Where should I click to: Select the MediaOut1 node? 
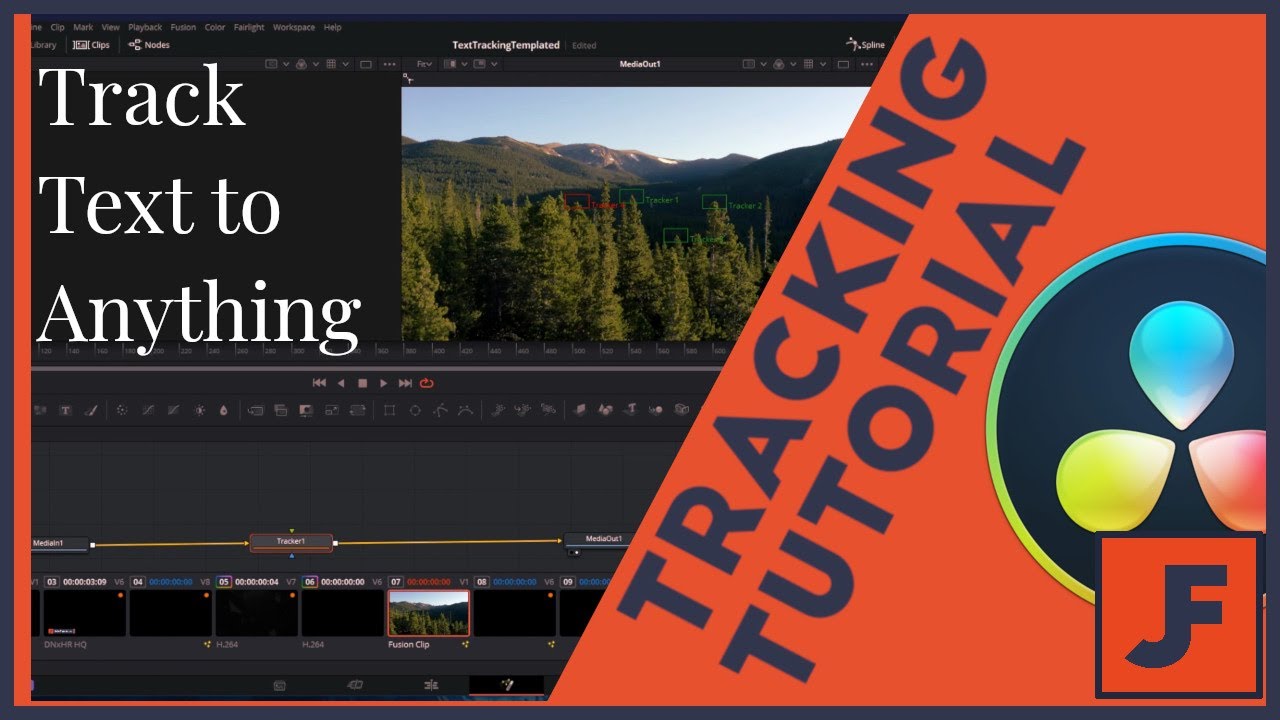[x=603, y=540]
